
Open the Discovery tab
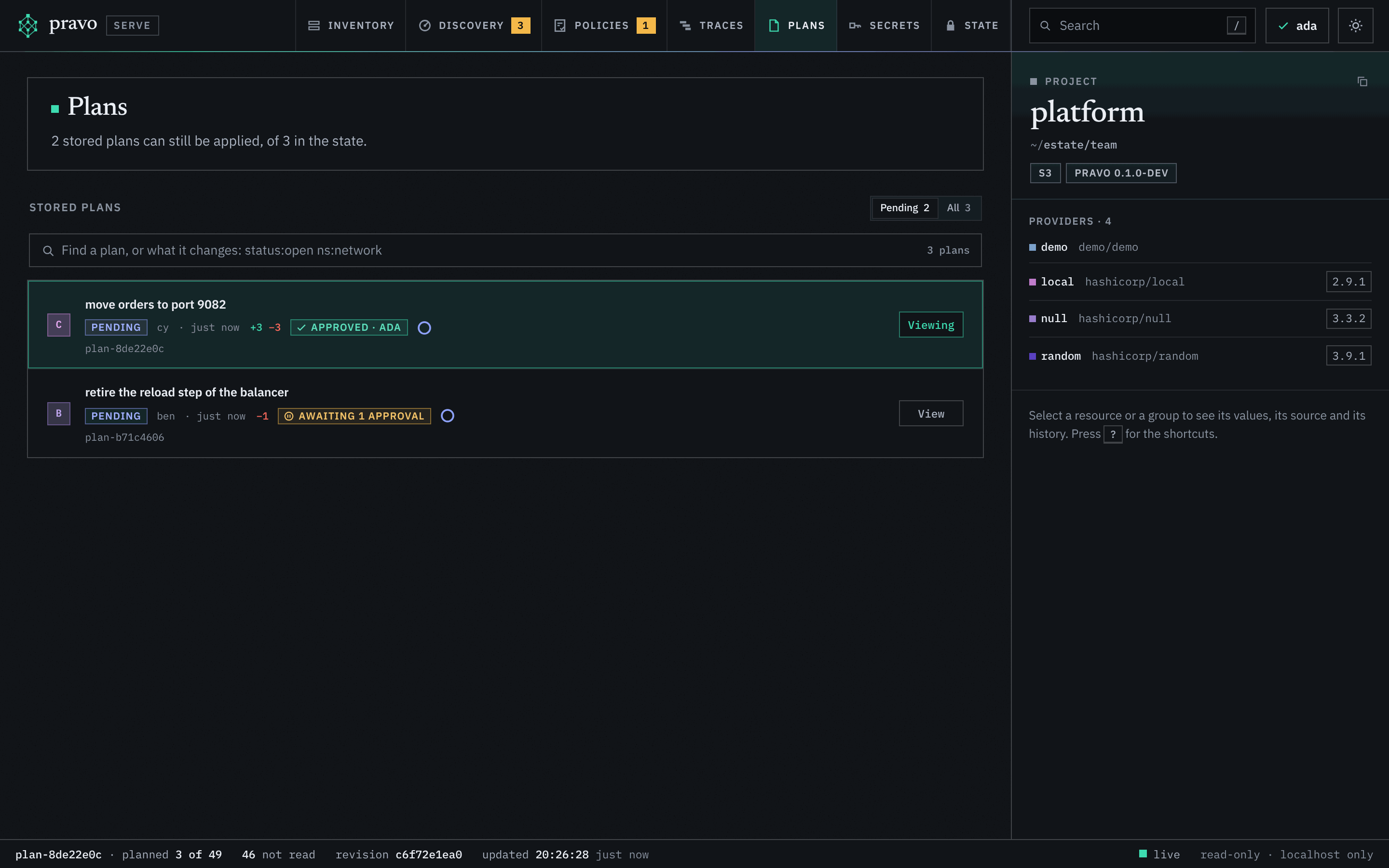tap(474, 25)
